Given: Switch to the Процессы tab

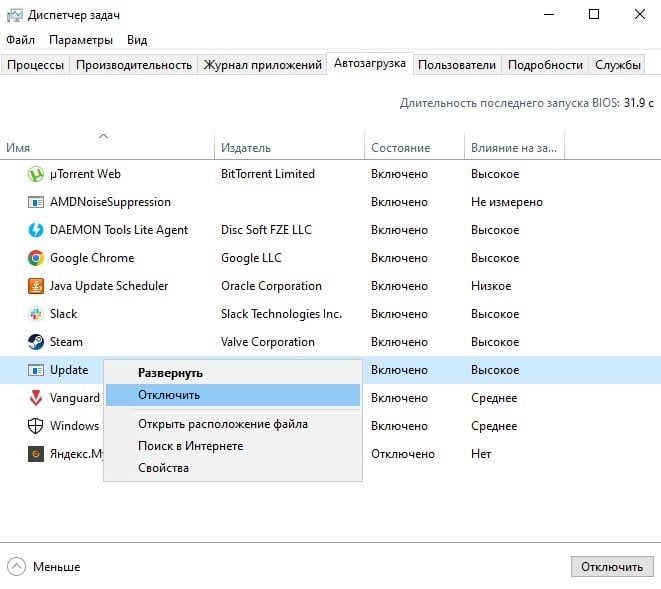Looking at the screenshot, I should 35,65.
